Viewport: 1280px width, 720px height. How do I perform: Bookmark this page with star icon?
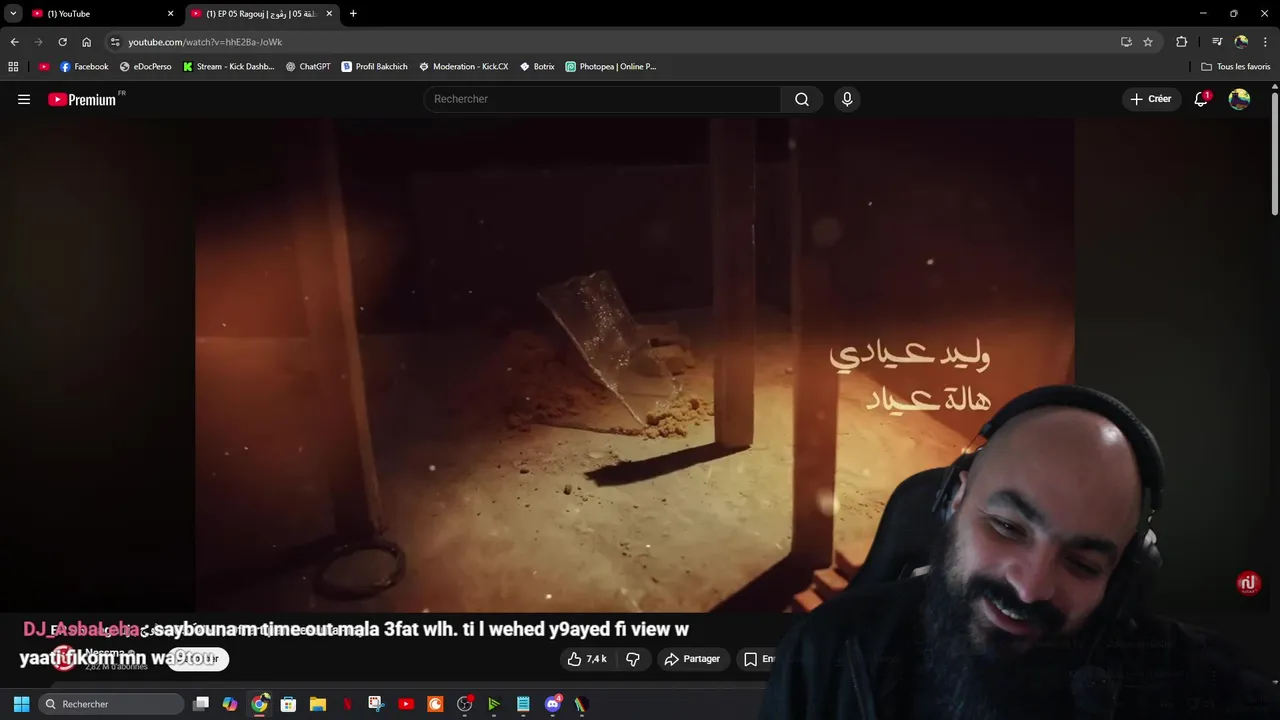[1148, 42]
